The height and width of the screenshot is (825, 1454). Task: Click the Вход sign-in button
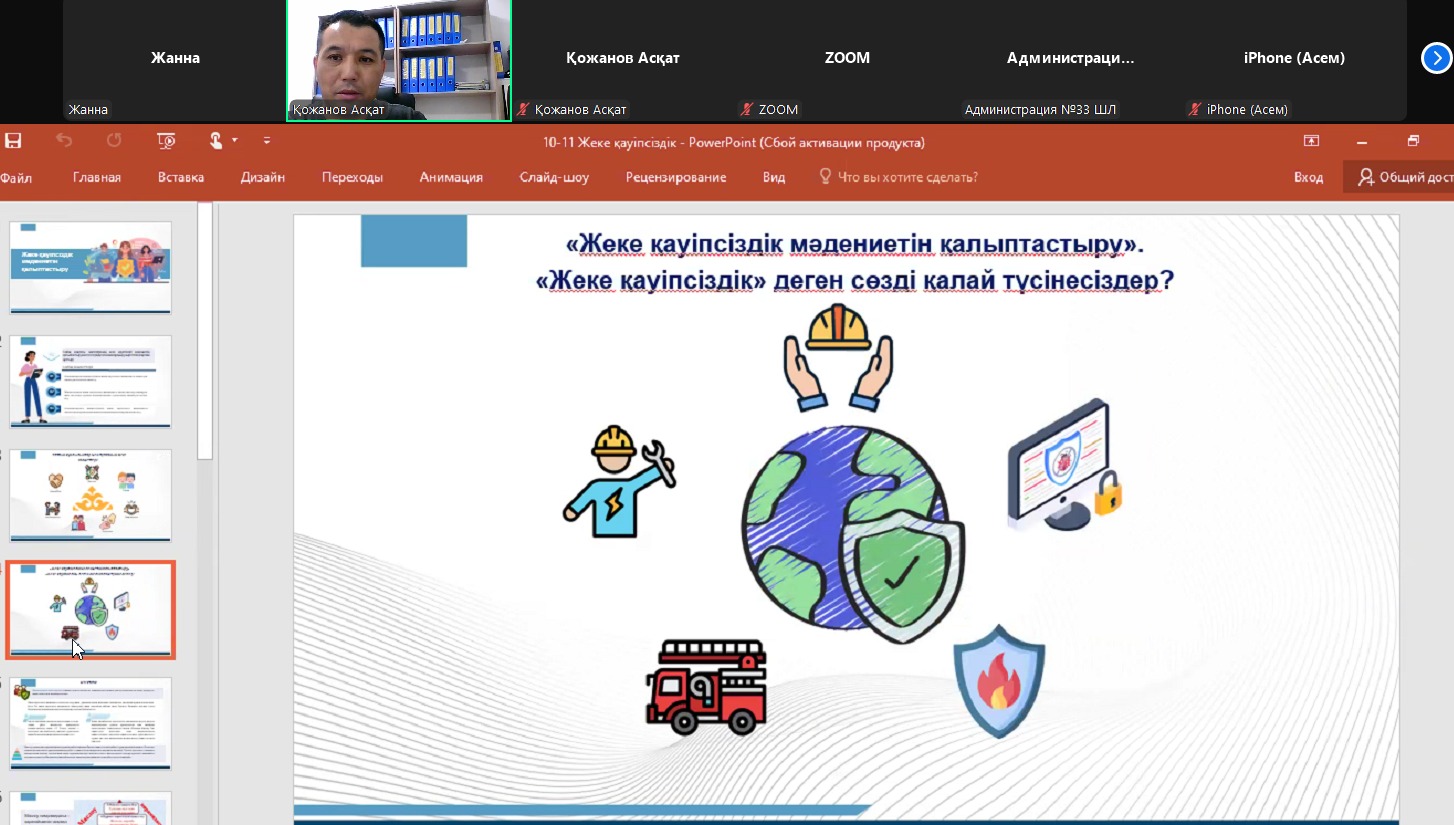[x=1309, y=176]
